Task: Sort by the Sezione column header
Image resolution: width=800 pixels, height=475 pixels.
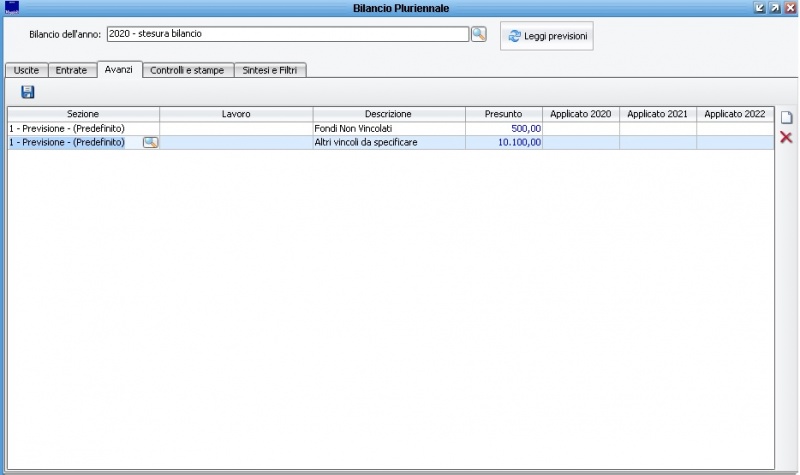Action: [x=83, y=114]
